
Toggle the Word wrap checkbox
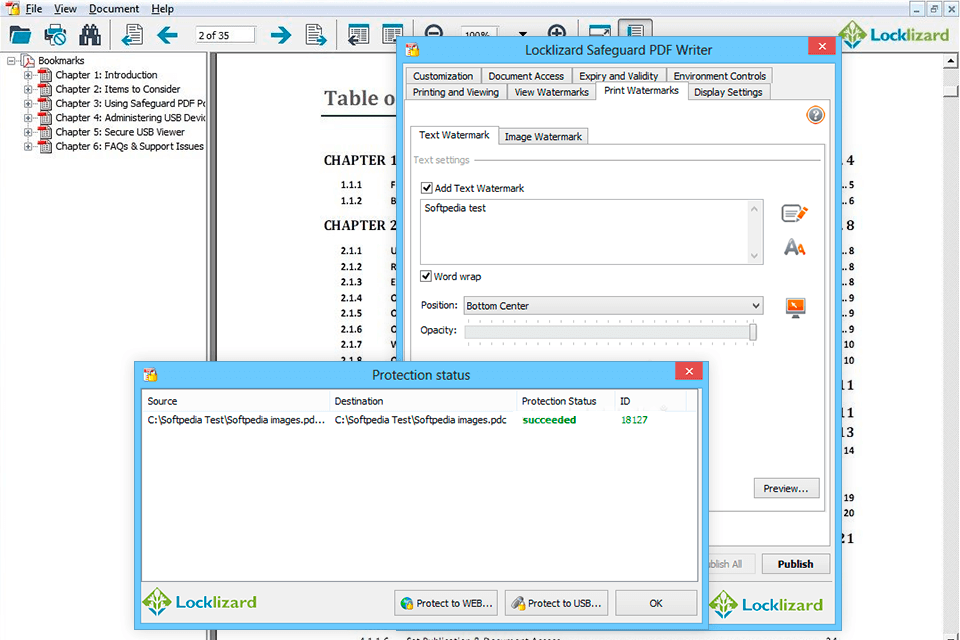pos(426,276)
